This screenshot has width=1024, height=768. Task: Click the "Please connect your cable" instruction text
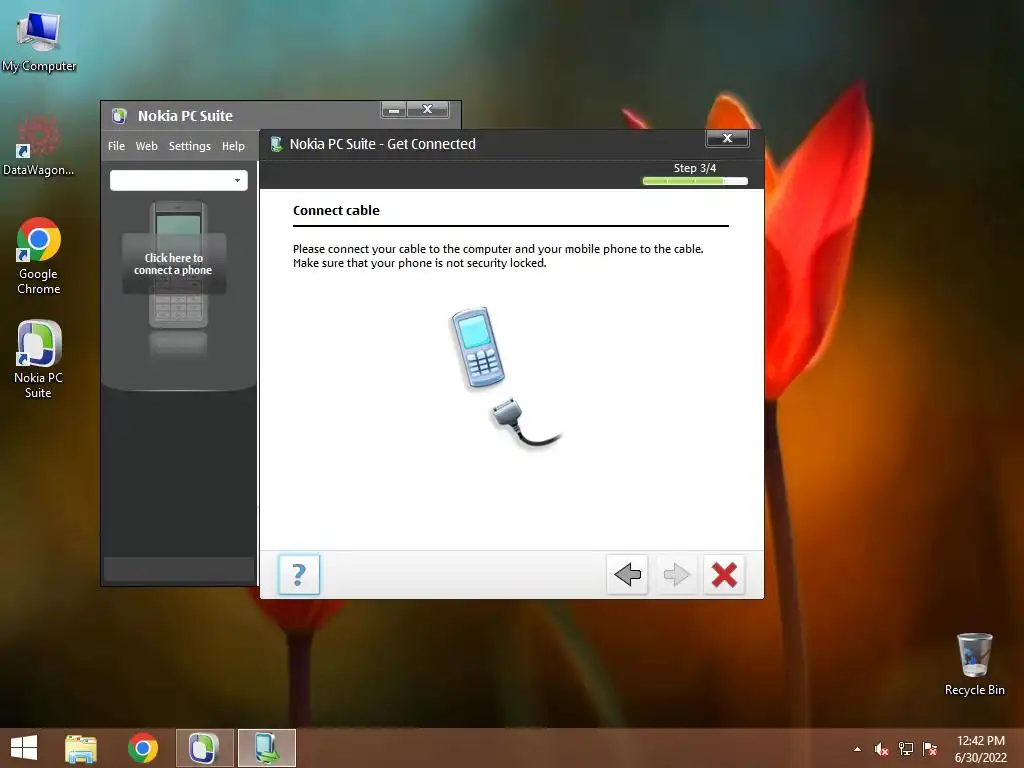pos(498,256)
